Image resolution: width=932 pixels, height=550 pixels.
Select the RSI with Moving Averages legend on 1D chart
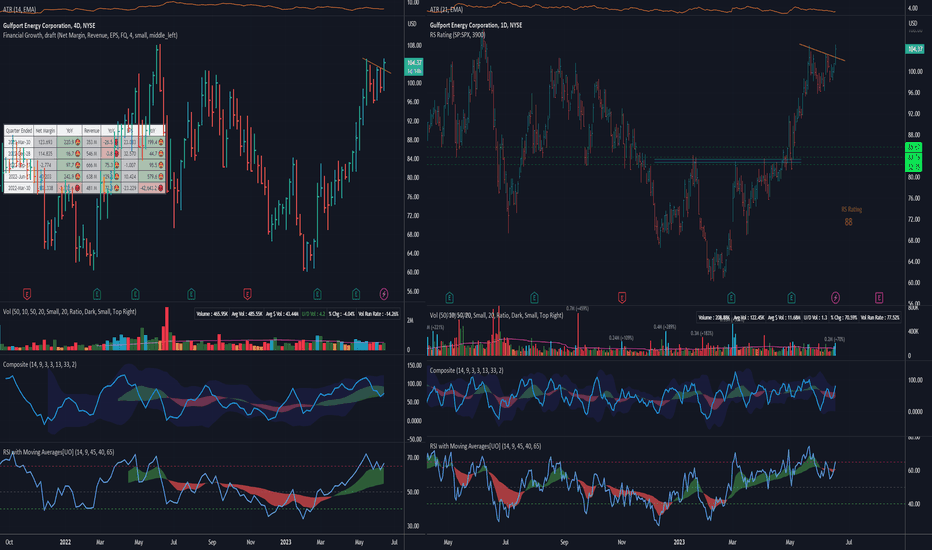pos(485,446)
